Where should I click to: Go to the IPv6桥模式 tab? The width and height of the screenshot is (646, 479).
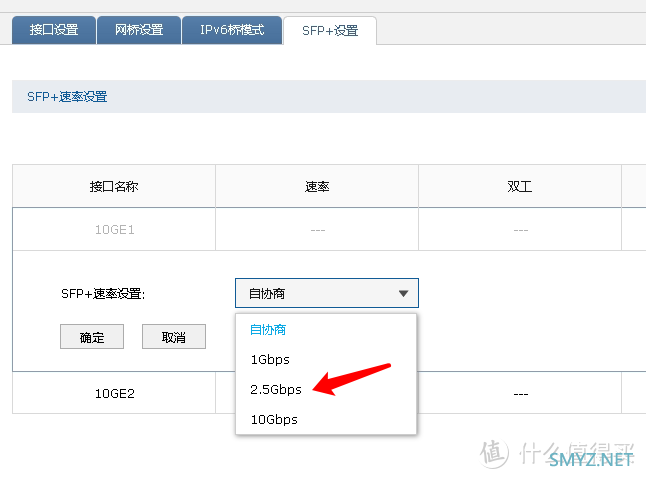pyautogui.click(x=232, y=30)
